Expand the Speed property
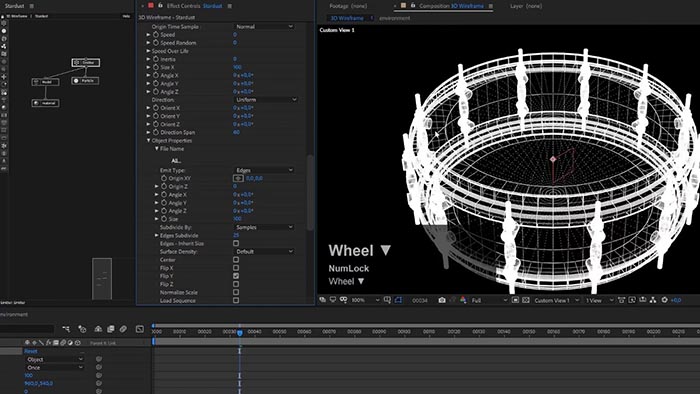Viewport: 700px width, 394px height. [149, 34]
